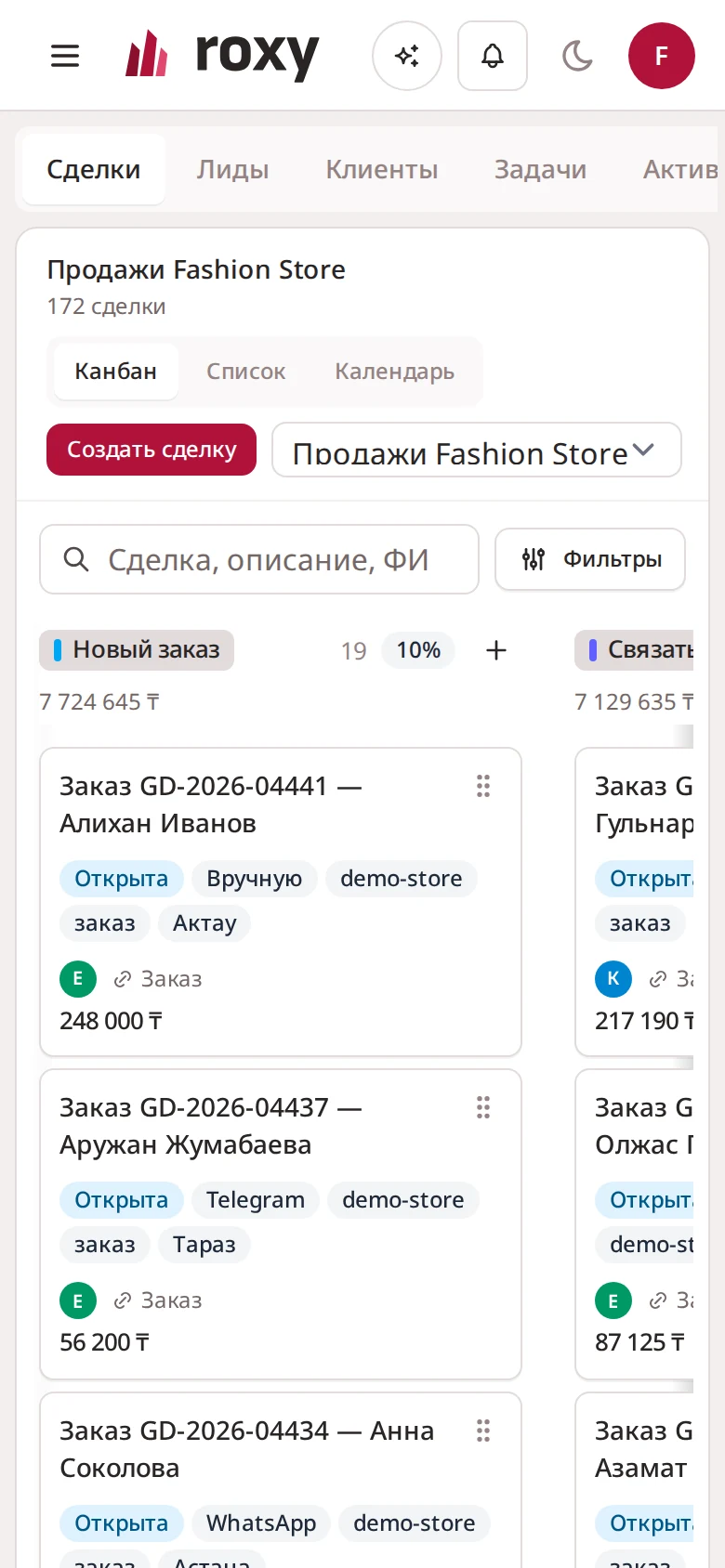Focus the deal search field
Screen dimensions: 725x1568
(259, 559)
